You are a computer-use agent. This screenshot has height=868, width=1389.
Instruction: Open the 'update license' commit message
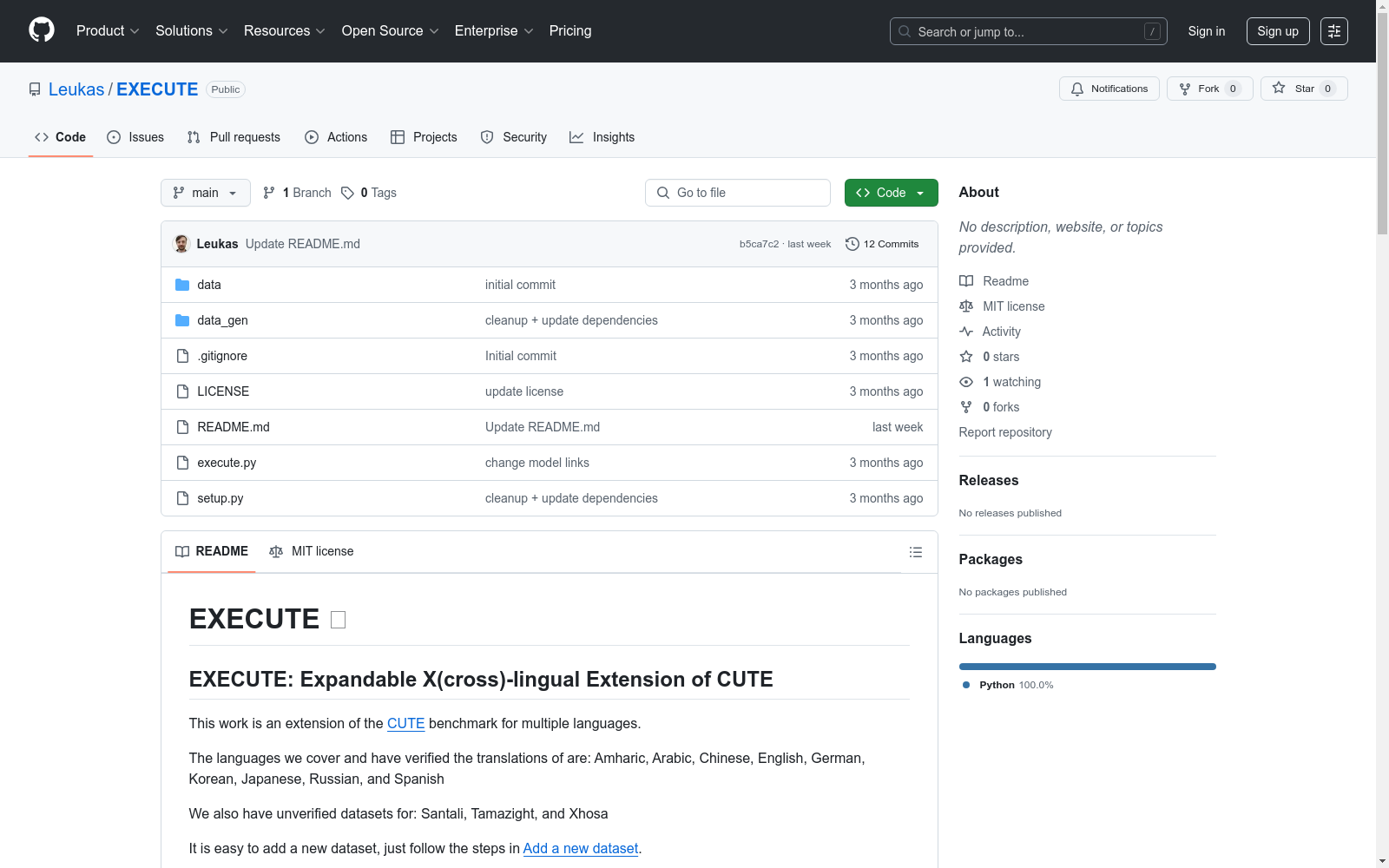coord(524,391)
